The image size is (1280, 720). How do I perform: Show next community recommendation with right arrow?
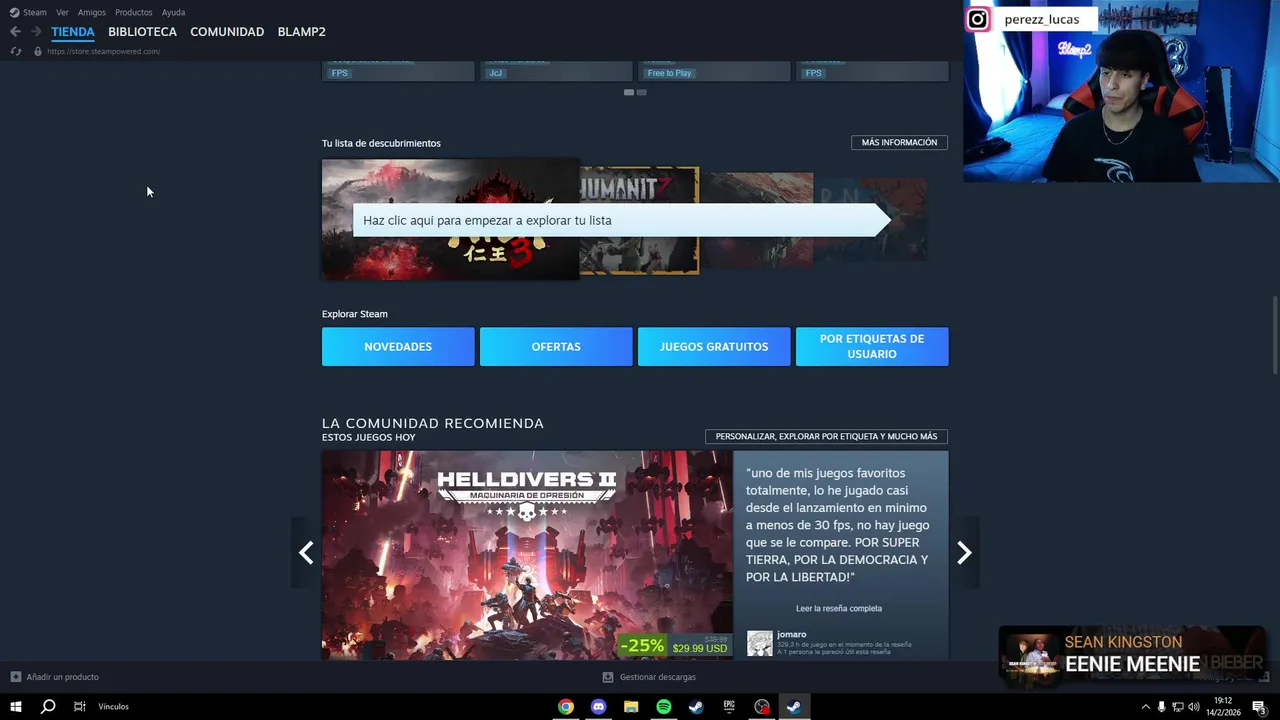click(x=964, y=553)
